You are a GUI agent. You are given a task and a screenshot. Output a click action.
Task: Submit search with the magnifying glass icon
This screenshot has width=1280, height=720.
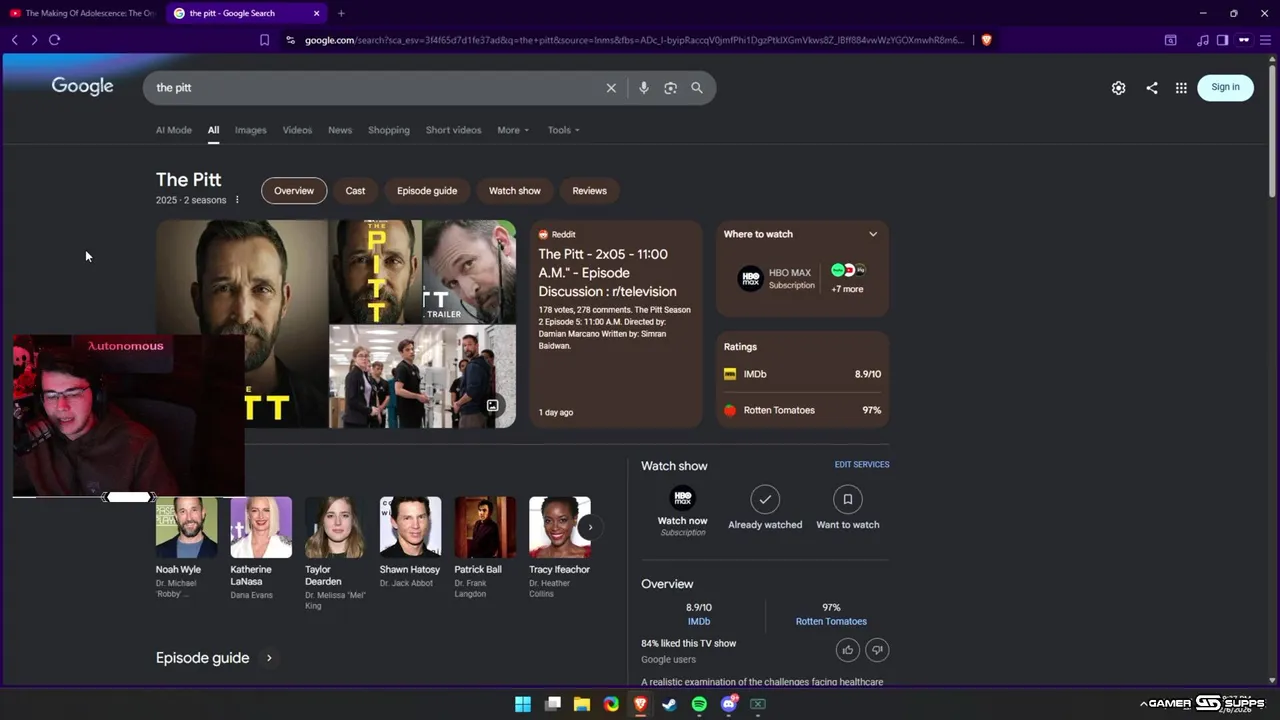pos(697,88)
